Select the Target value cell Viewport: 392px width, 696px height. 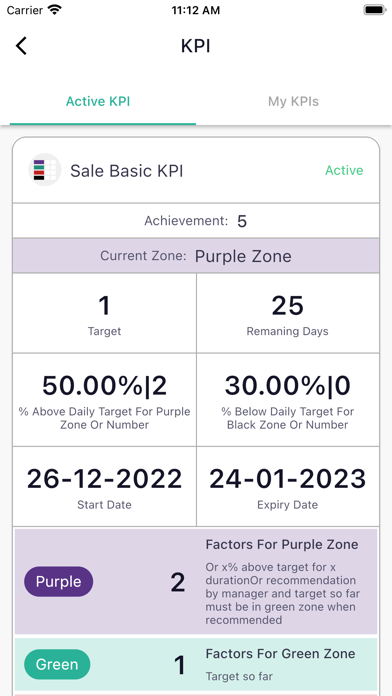coord(104,313)
